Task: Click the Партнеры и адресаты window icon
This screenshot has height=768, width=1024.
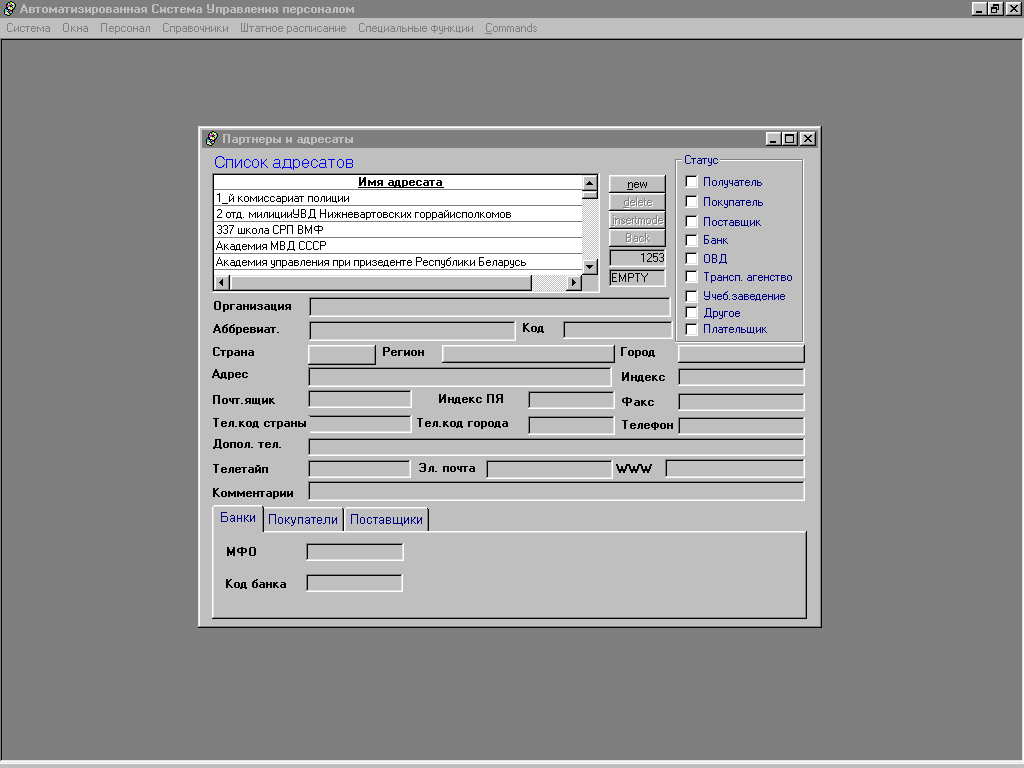Action: click(x=211, y=139)
